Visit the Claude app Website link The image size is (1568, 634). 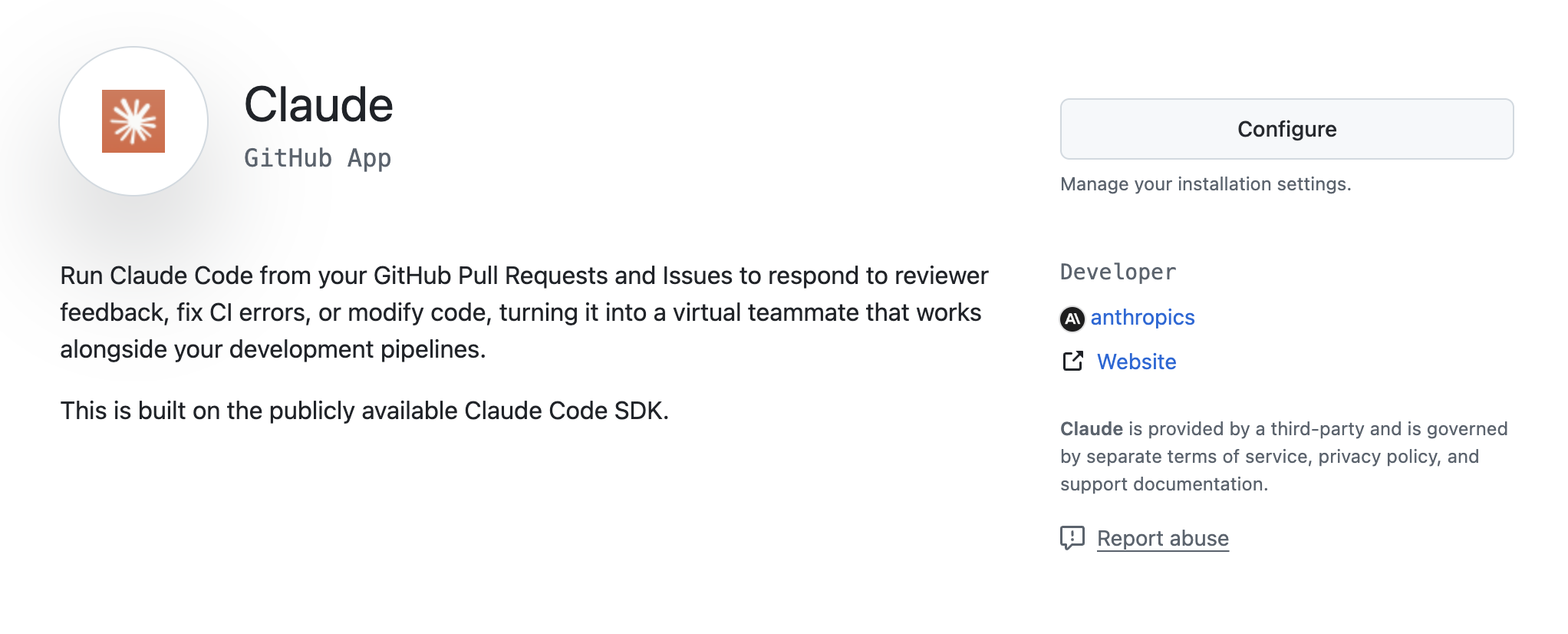(1137, 362)
